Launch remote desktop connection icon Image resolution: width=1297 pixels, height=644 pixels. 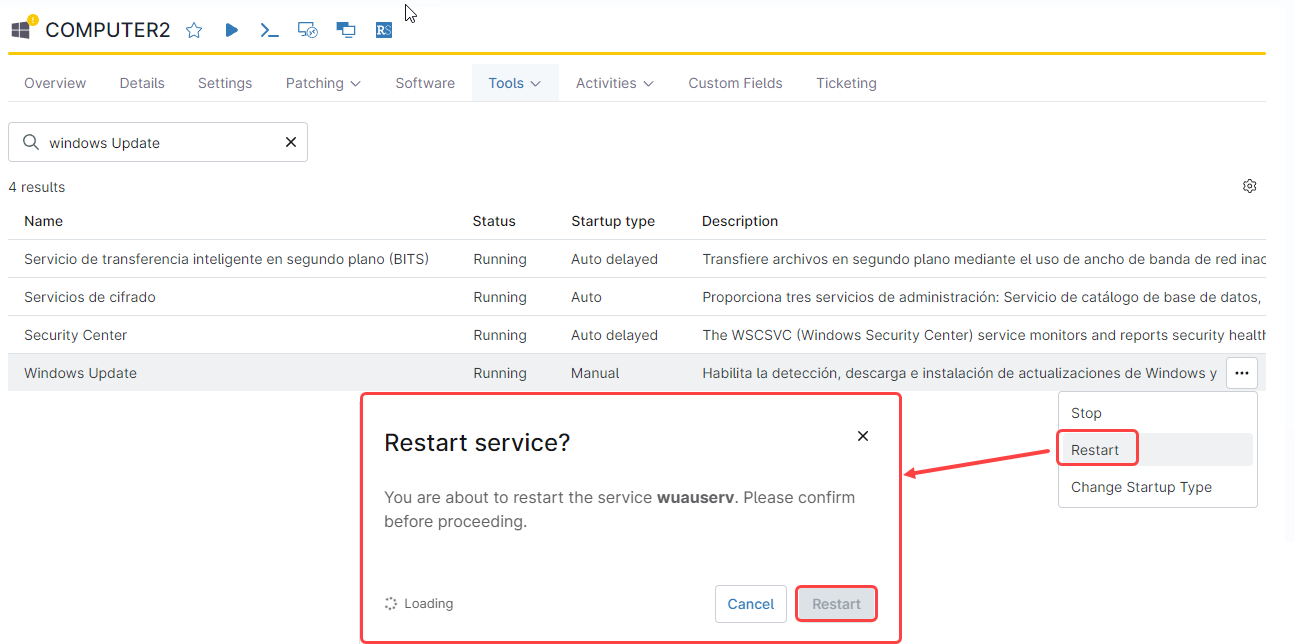(x=308, y=30)
